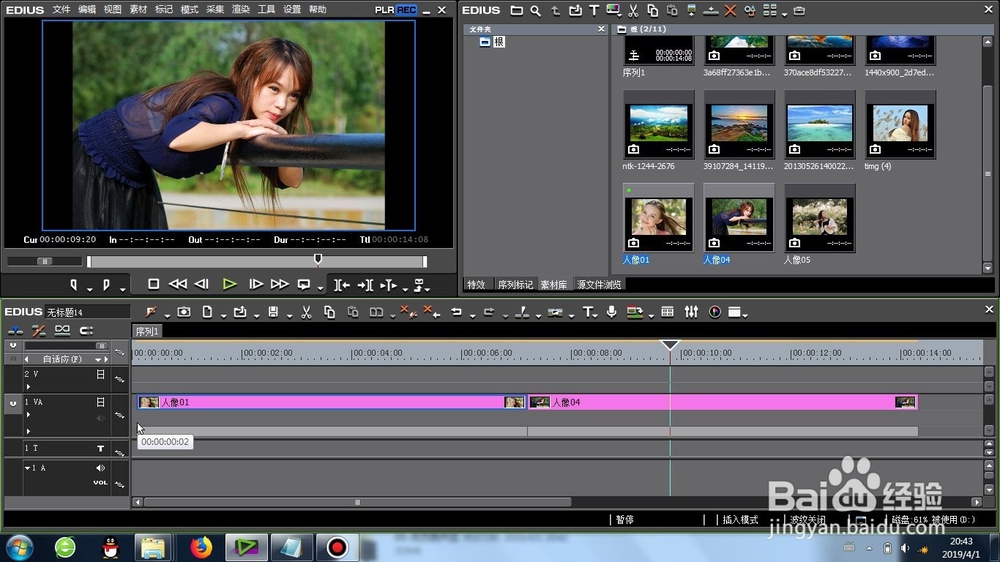This screenshot has width=1000, height=562.
Task: Click the bin tools briefcase icon
Action: pos(799,10)
